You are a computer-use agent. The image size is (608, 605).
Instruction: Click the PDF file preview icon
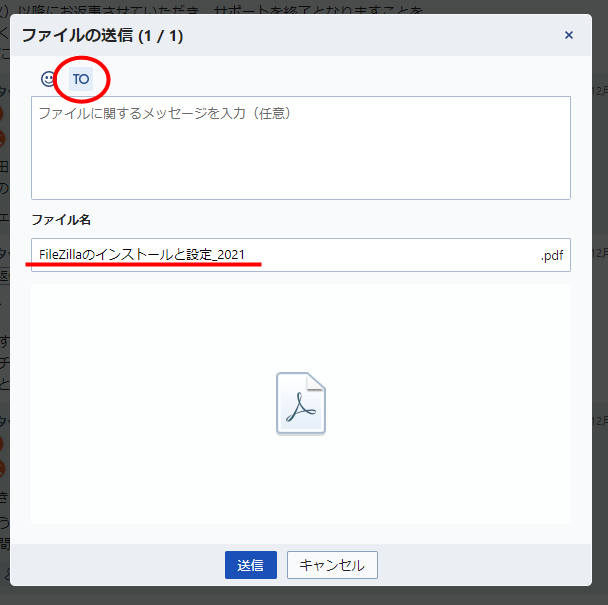tap(300, 404)
